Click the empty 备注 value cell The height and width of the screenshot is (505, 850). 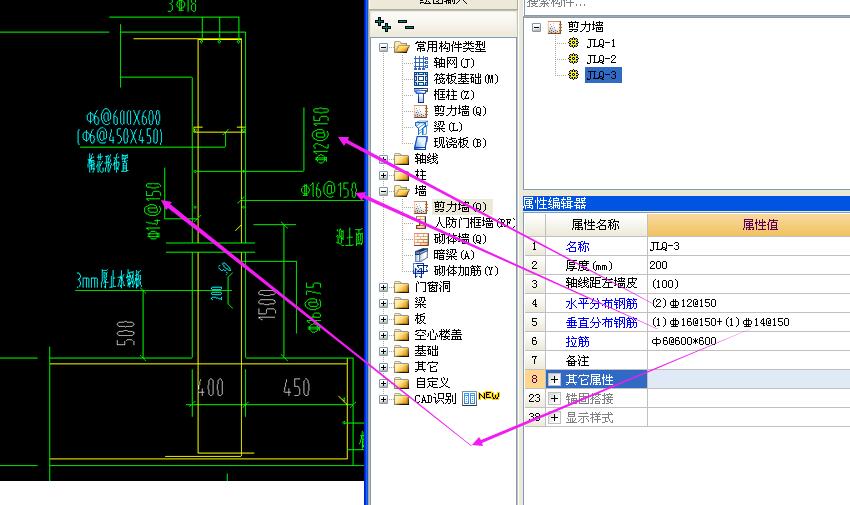pos(749,360)
